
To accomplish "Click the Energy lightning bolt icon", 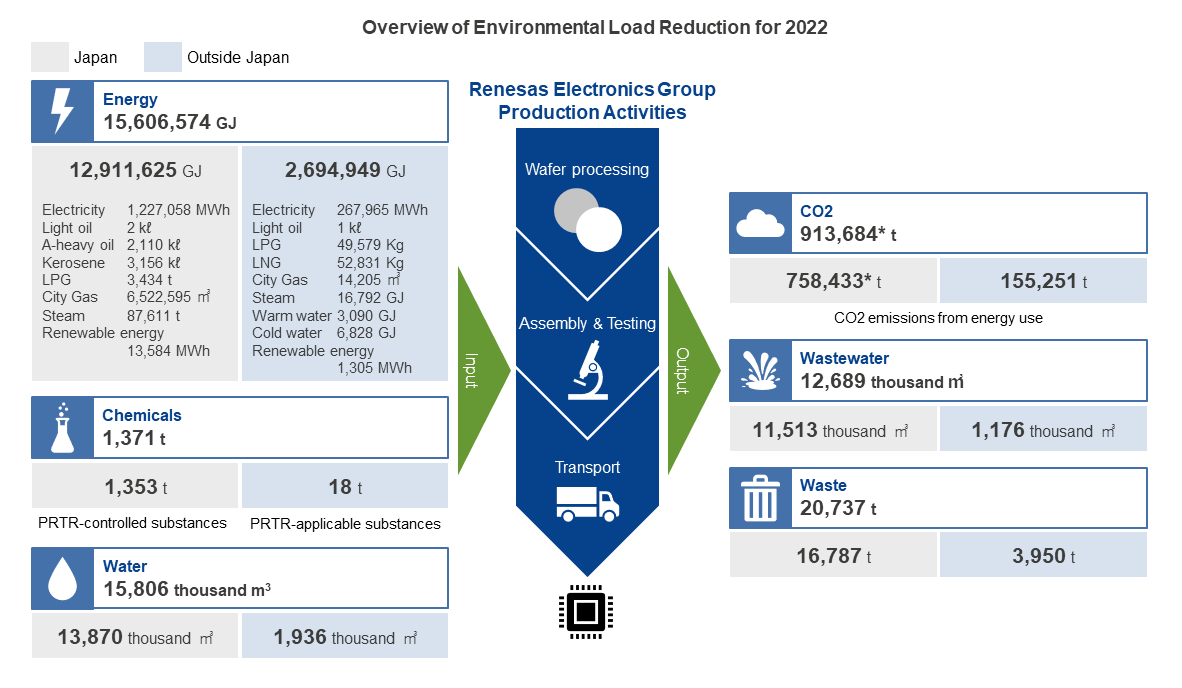I will [62, 112].
